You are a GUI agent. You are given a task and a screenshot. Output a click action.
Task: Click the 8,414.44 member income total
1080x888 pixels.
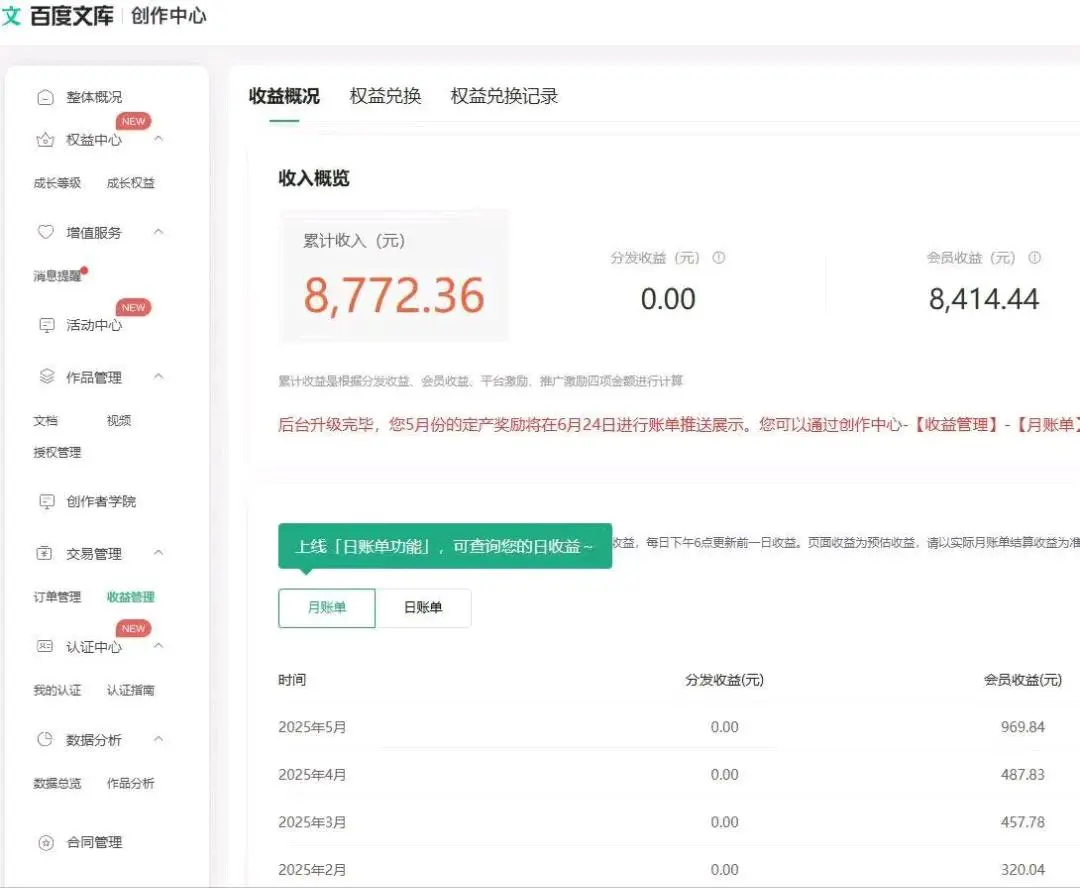tap(984, 299)
